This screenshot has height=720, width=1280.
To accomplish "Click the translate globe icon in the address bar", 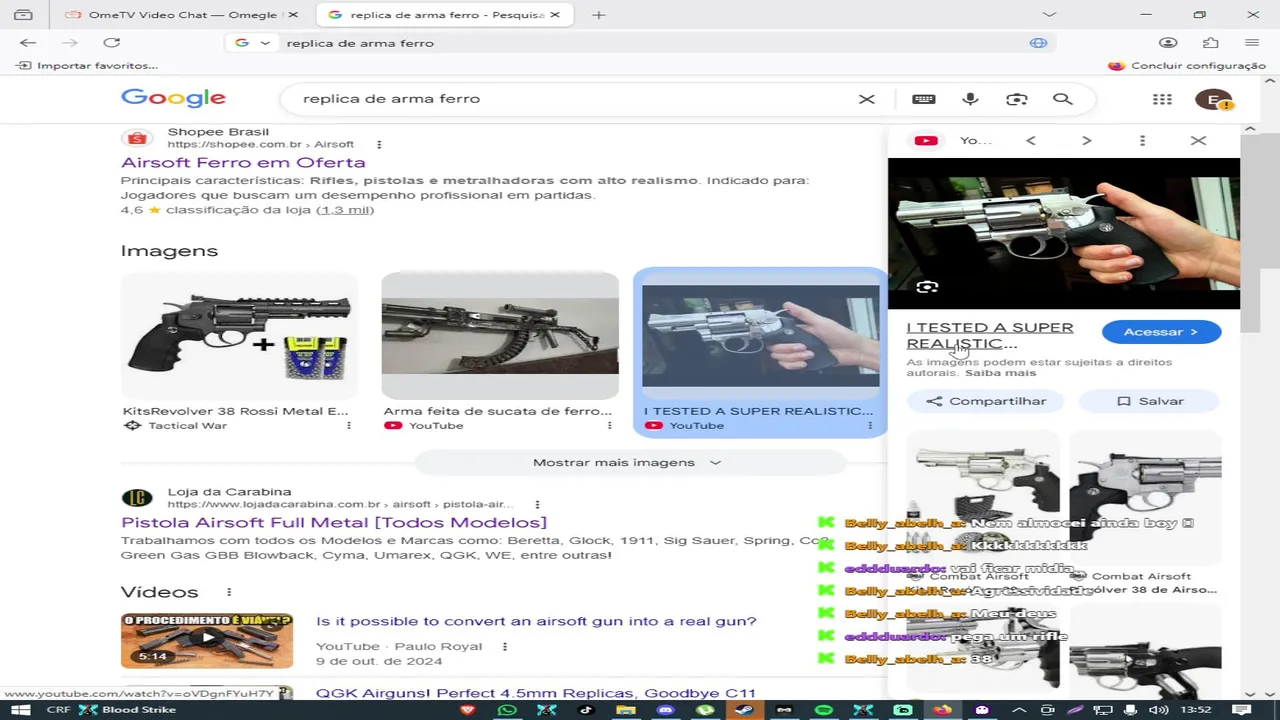I will pos(1038,43).
